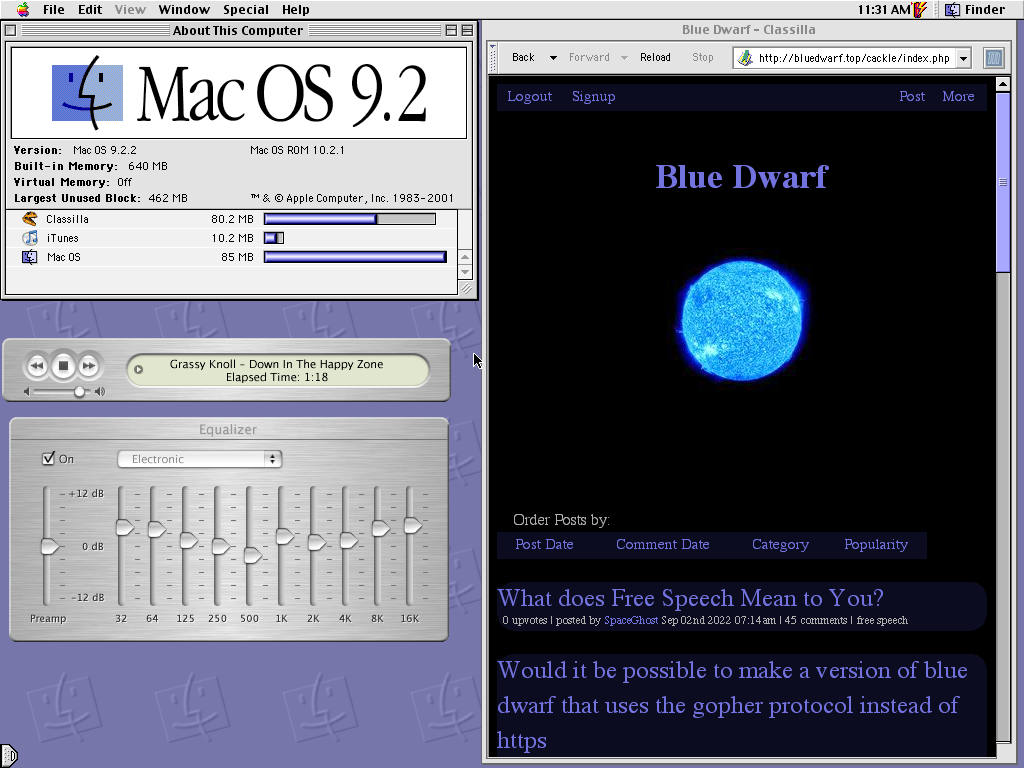The width and height of the screenshot is (1024, 768).
Task: Click the More link
Action: click(x=958, y=96)
